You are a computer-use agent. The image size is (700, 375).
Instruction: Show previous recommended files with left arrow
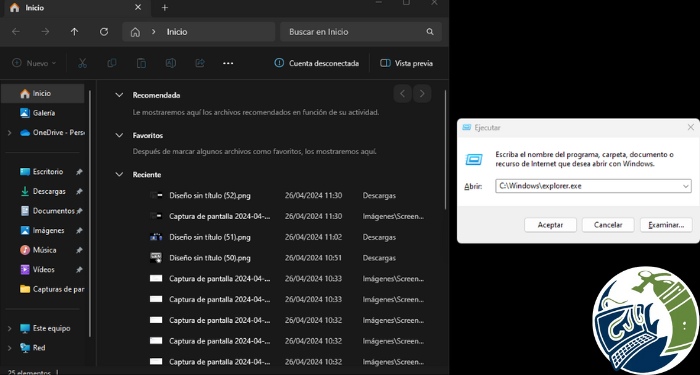click(402, 94)
